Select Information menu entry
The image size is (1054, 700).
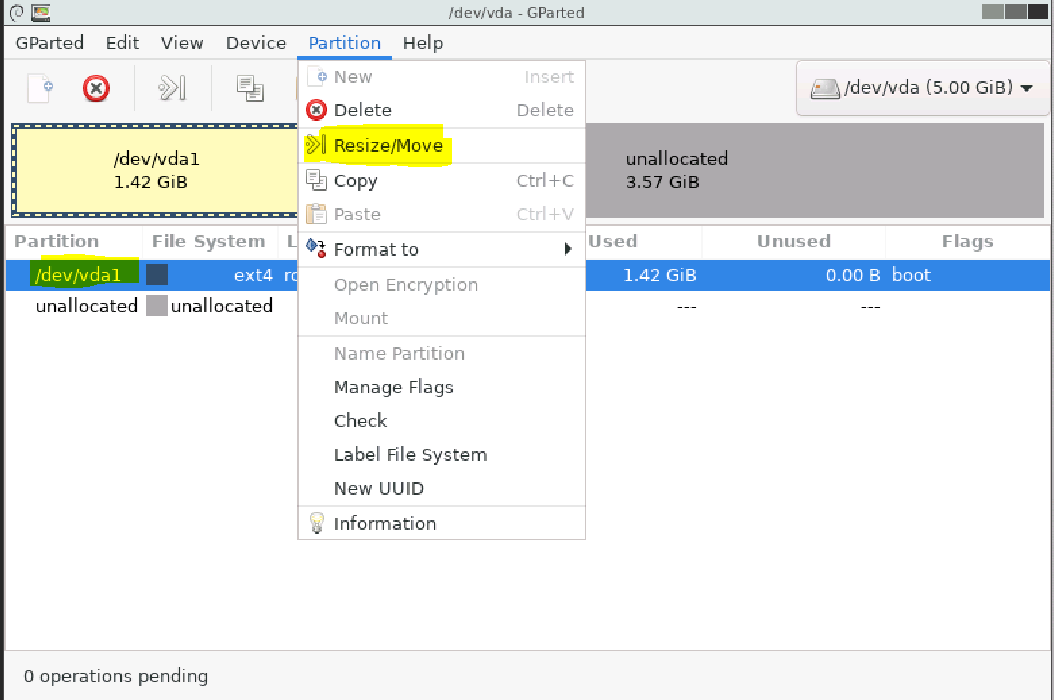tap(442, 523)
